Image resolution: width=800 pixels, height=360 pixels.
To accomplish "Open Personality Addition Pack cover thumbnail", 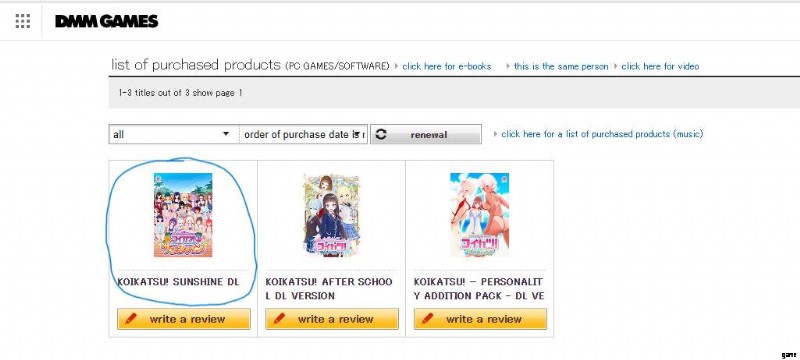I will pyautogui.click(x=479, y=215).
